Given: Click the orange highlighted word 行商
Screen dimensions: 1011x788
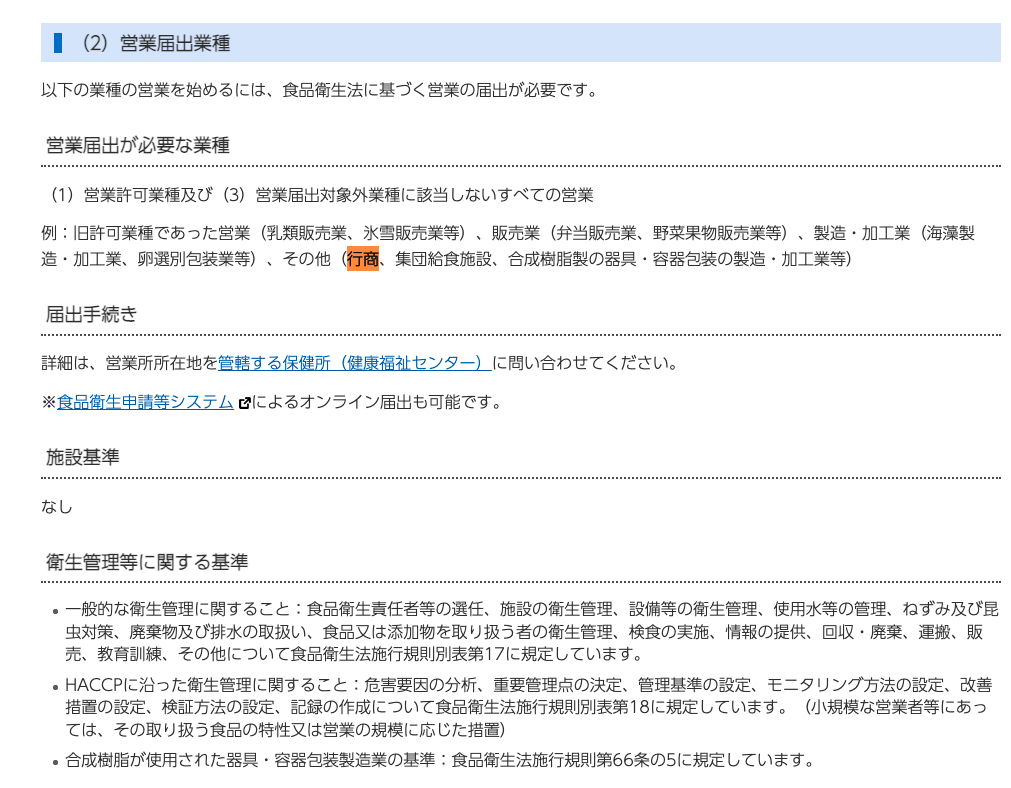Looking at the screenshot, I should (x=363, y=259).
